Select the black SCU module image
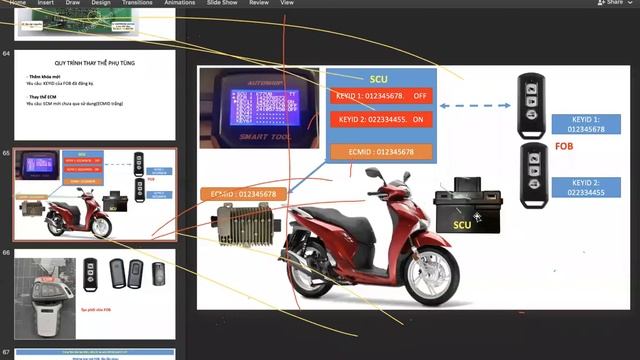 click(x=468, y=205)
